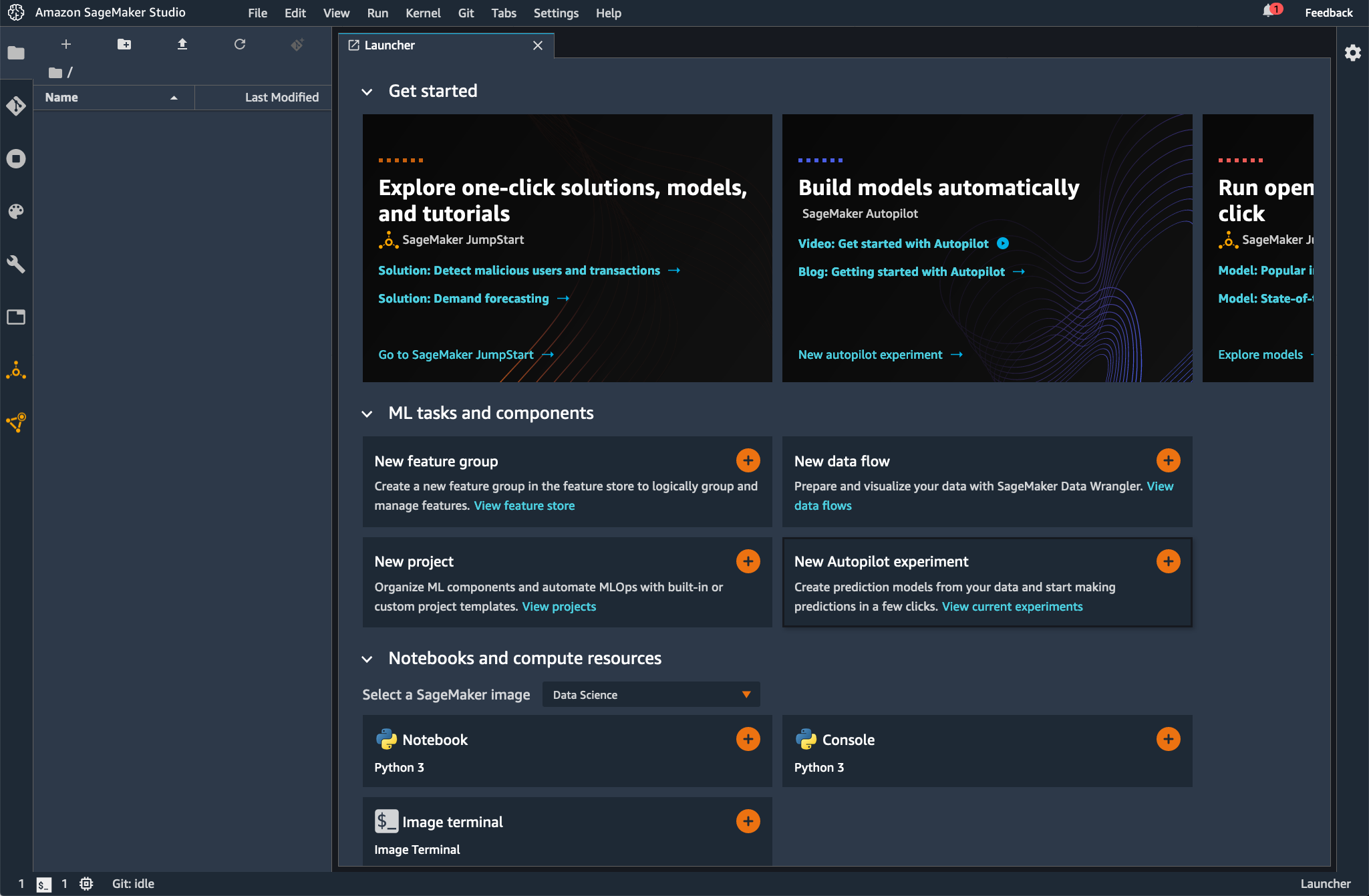Open Running Terminals and Kernels panel
Screen dimensions: 1369x896
click(16, 158)
